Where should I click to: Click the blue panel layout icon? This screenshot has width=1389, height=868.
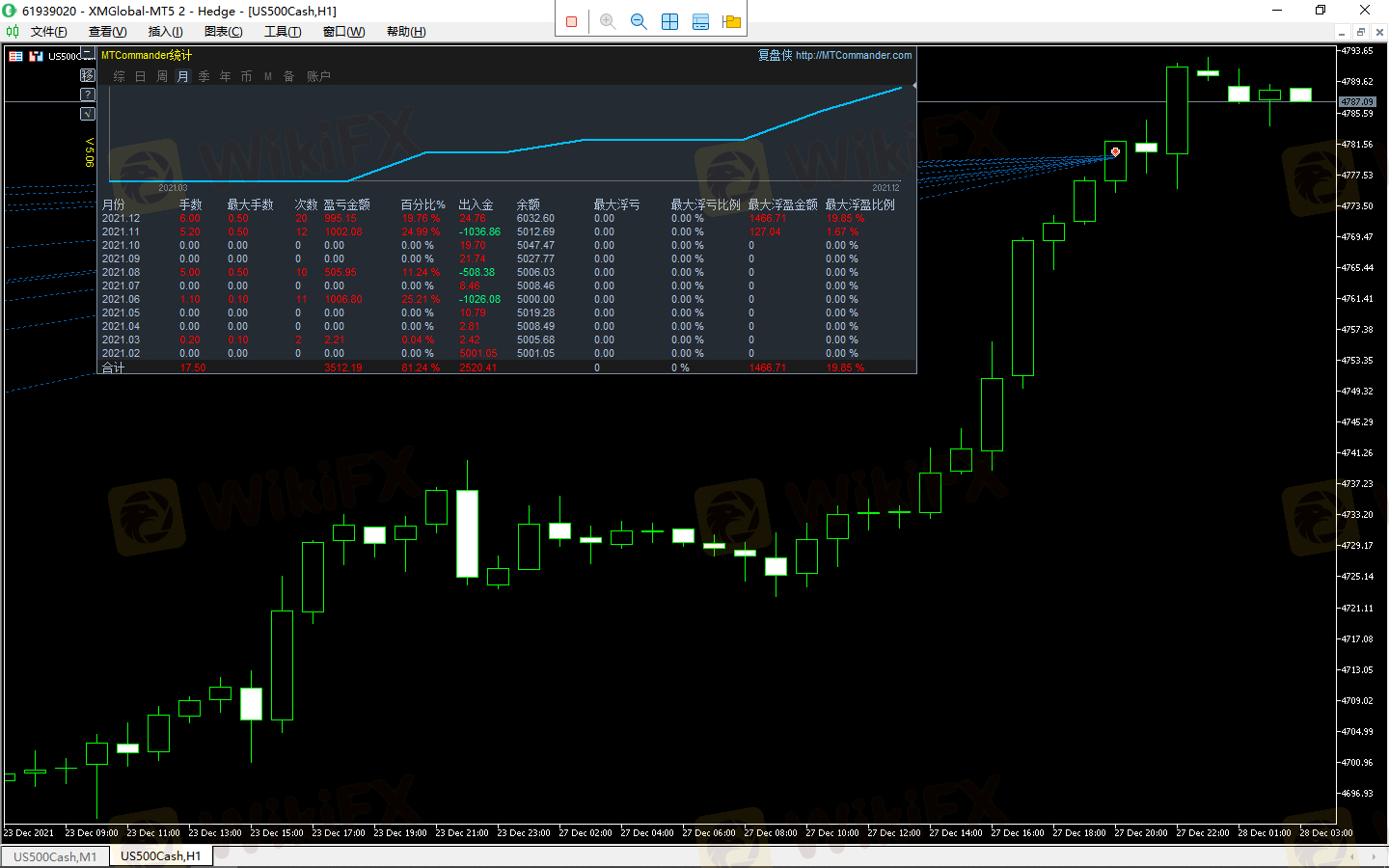click(700, 21)
